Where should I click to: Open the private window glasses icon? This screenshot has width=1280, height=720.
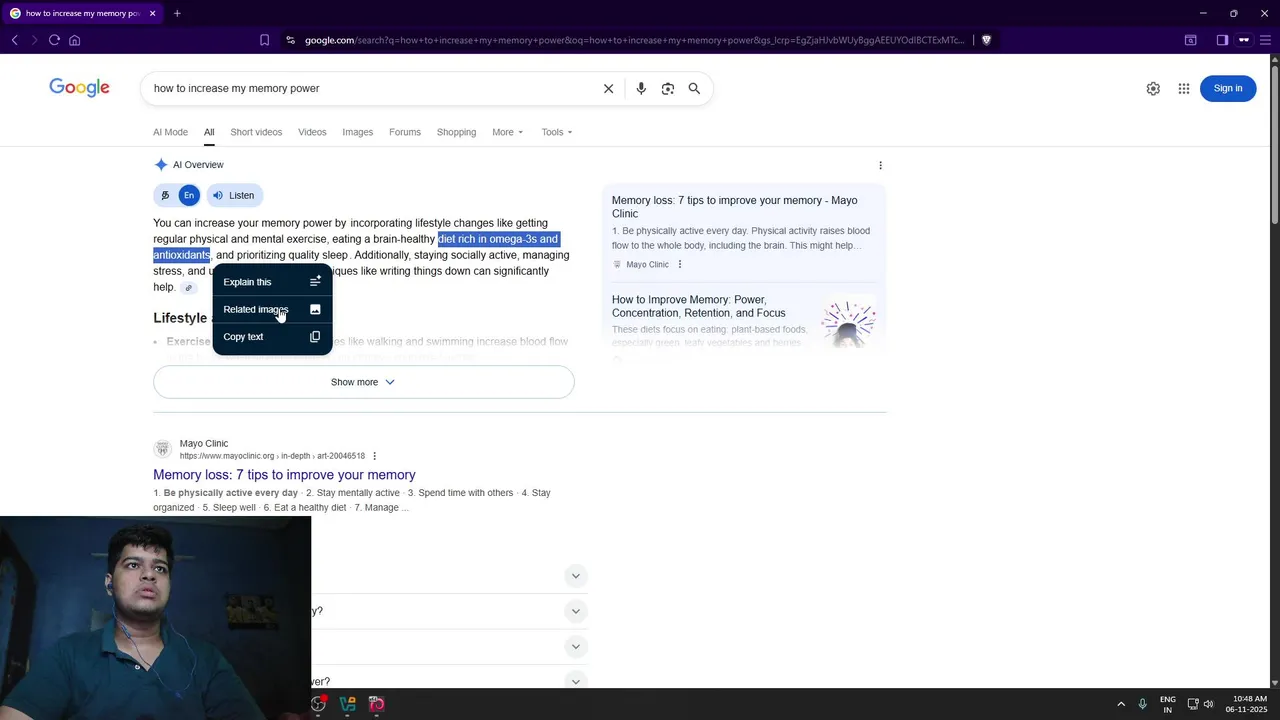pyautogui.click(x=1244, y=40)
